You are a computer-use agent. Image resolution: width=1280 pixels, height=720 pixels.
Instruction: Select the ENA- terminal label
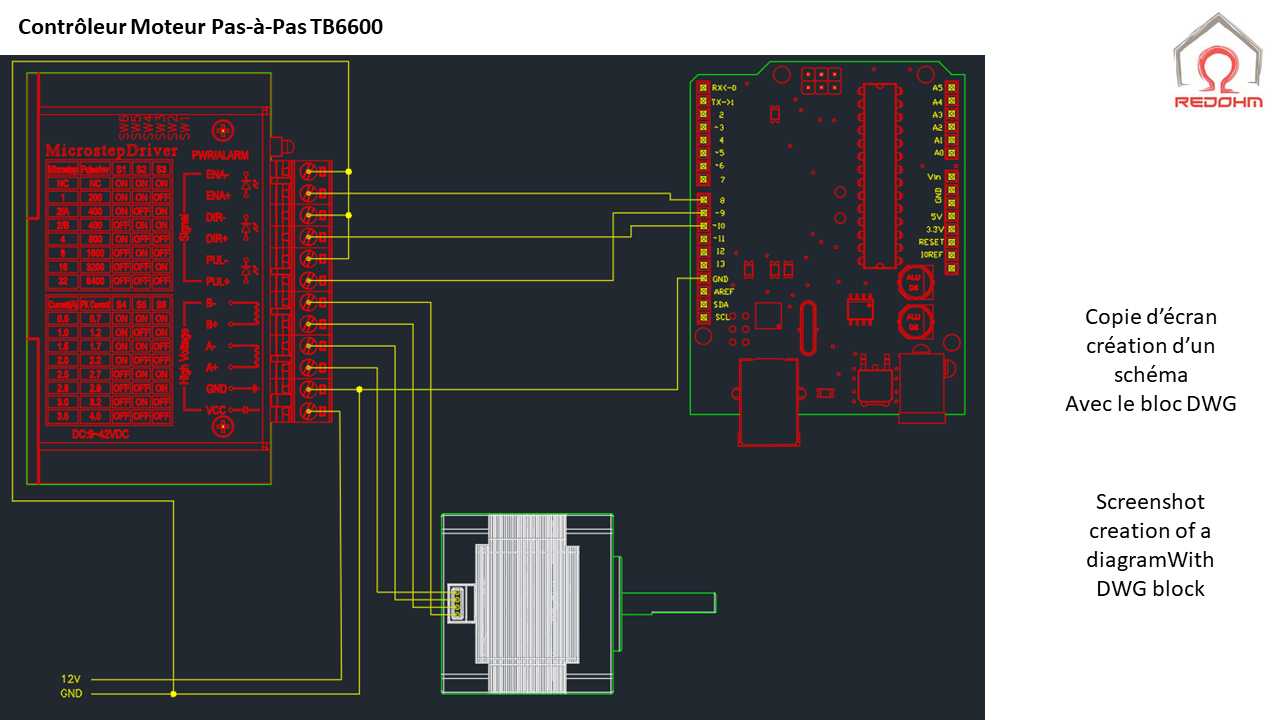217,173
